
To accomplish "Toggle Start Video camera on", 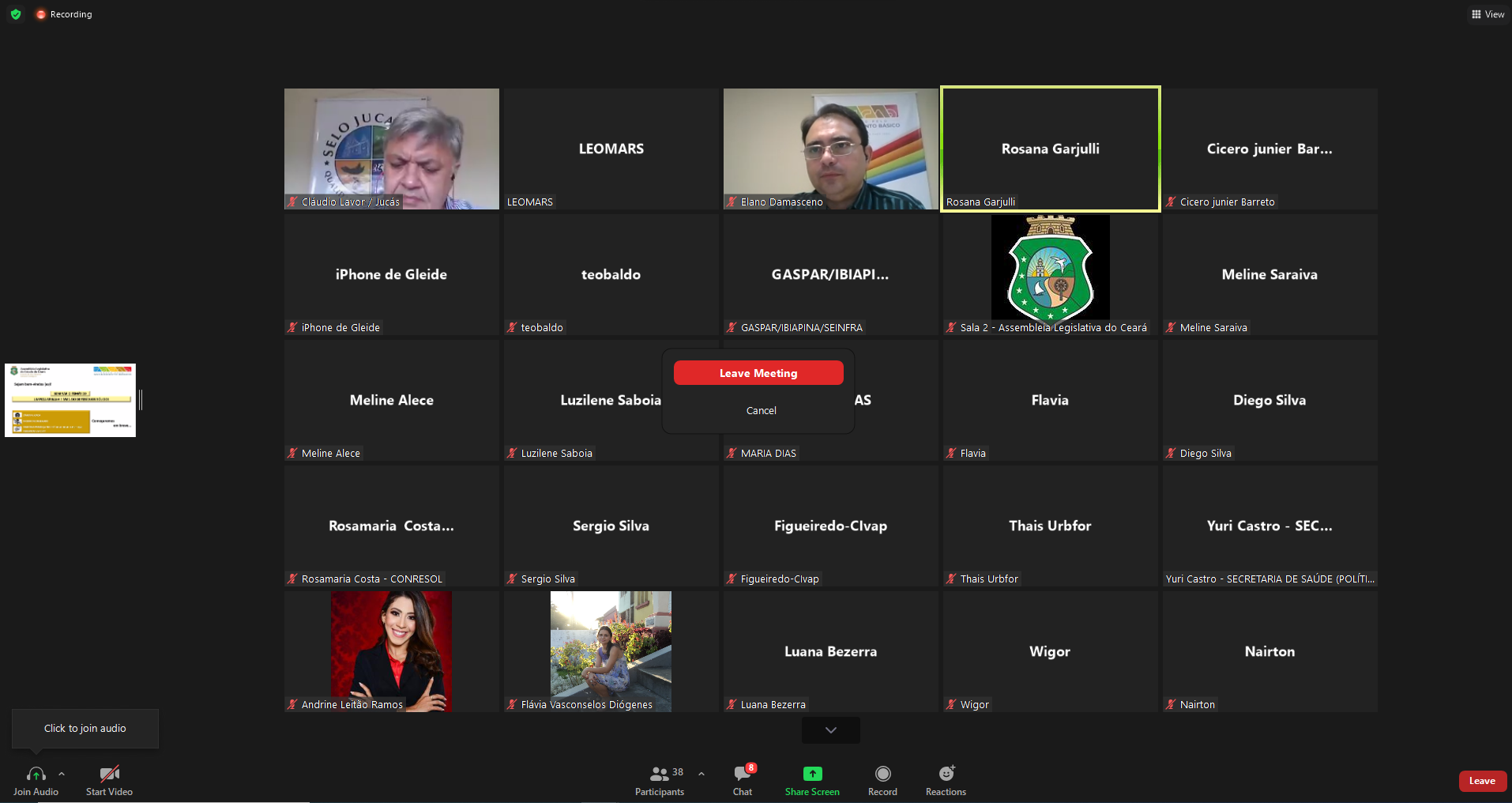I will coord(109,774).
